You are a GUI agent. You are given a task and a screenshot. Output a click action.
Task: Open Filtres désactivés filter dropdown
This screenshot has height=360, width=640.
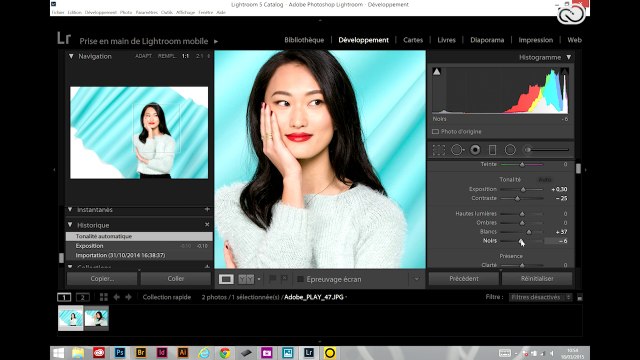(x=540, y=297)
